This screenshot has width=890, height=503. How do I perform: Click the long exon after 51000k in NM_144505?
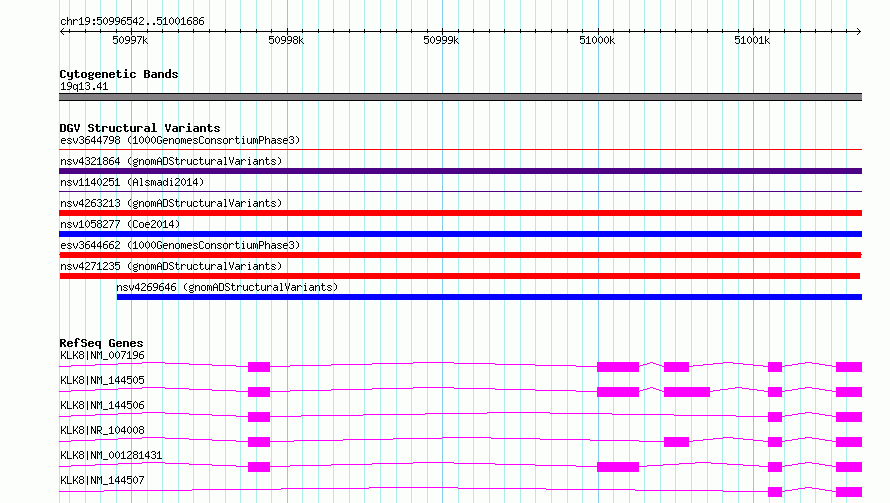click(x=687, y=392)
